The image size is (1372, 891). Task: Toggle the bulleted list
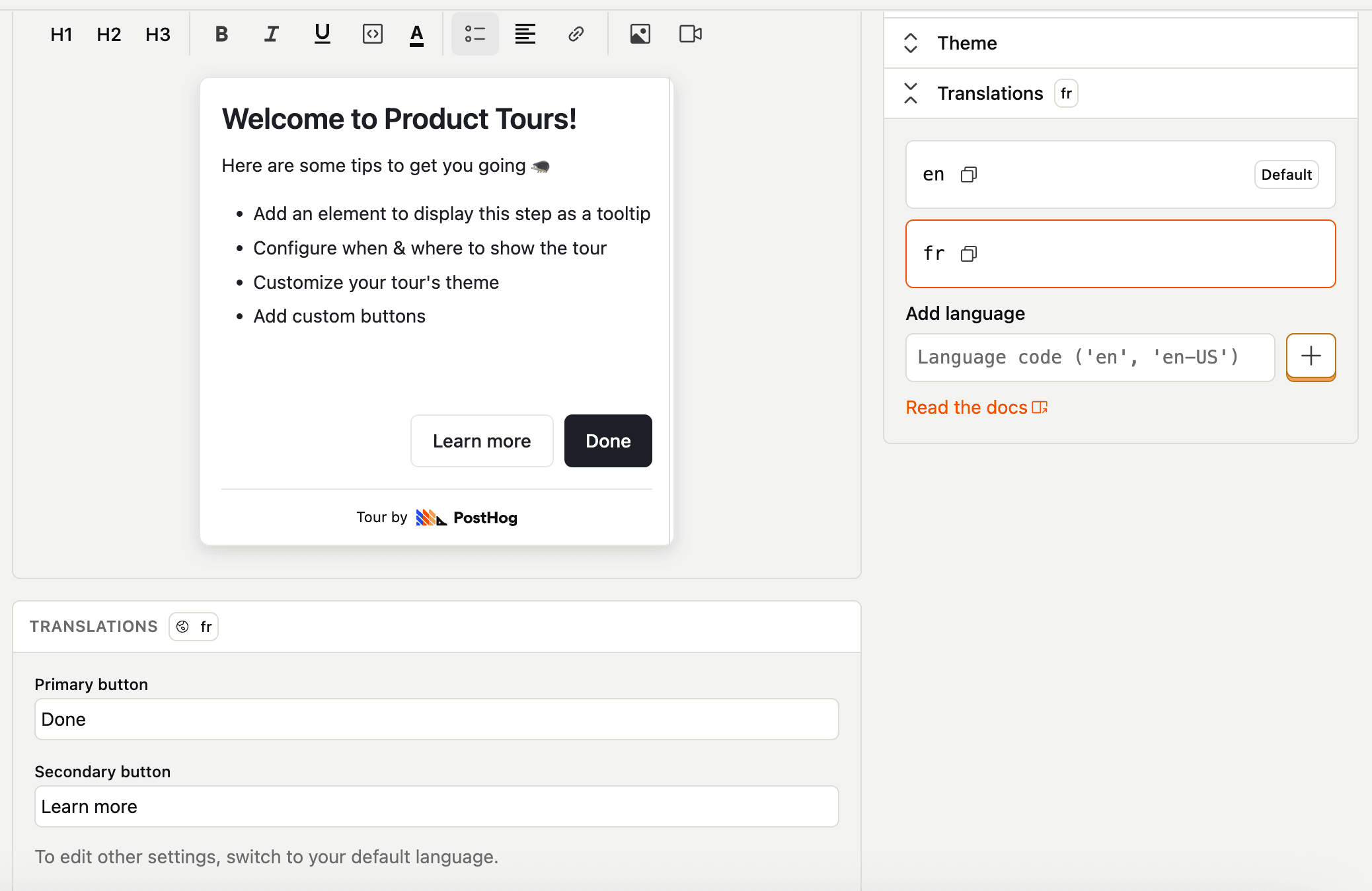[475, 34]
